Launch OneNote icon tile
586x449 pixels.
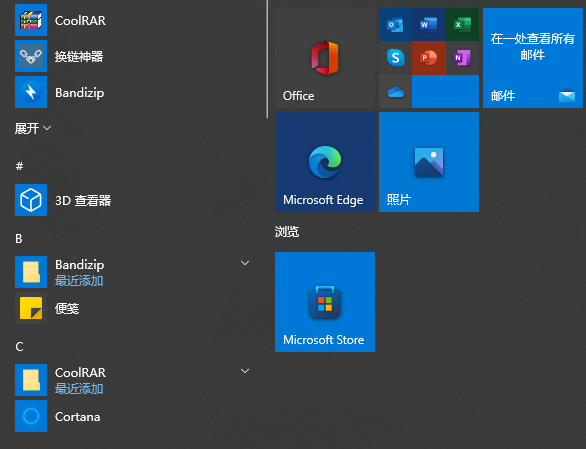(x=462, y=58)
